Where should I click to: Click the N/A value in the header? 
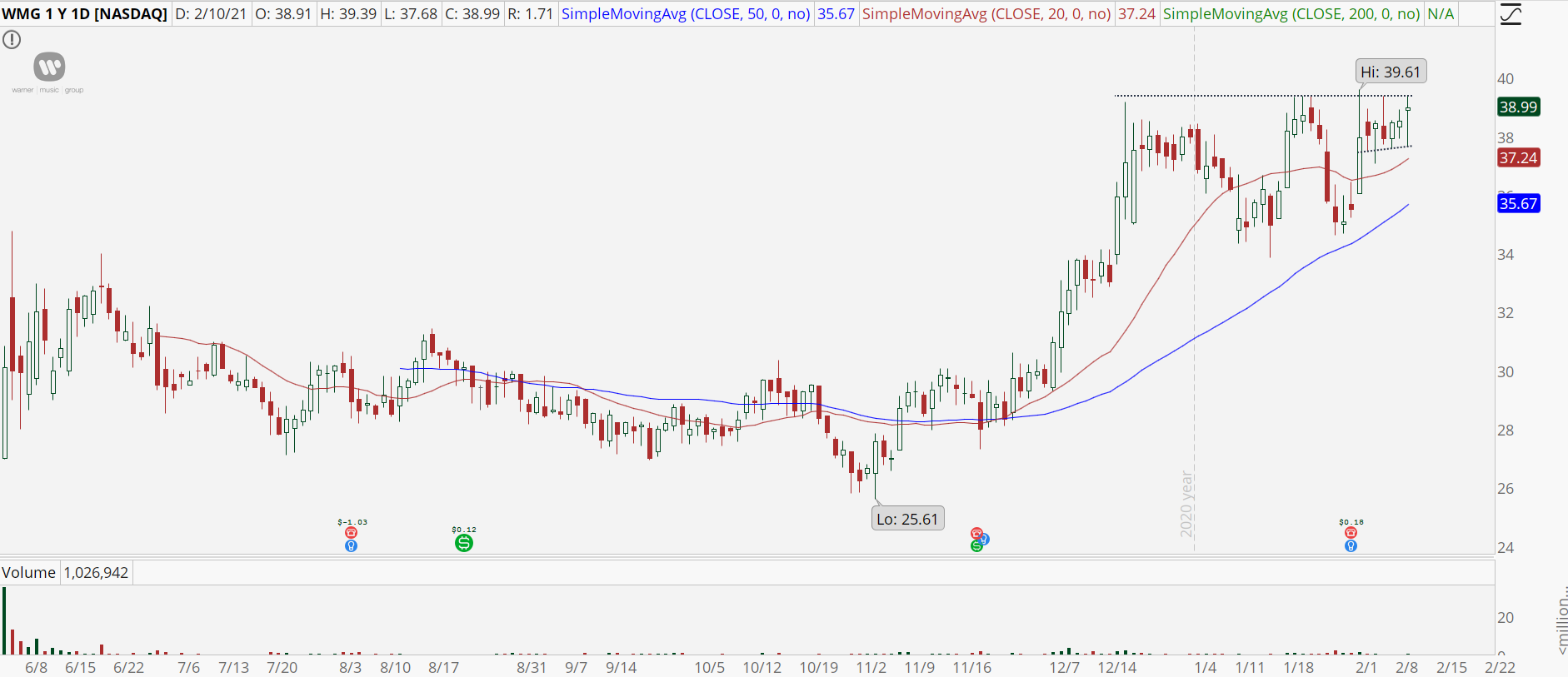(x=1441, y=14)
